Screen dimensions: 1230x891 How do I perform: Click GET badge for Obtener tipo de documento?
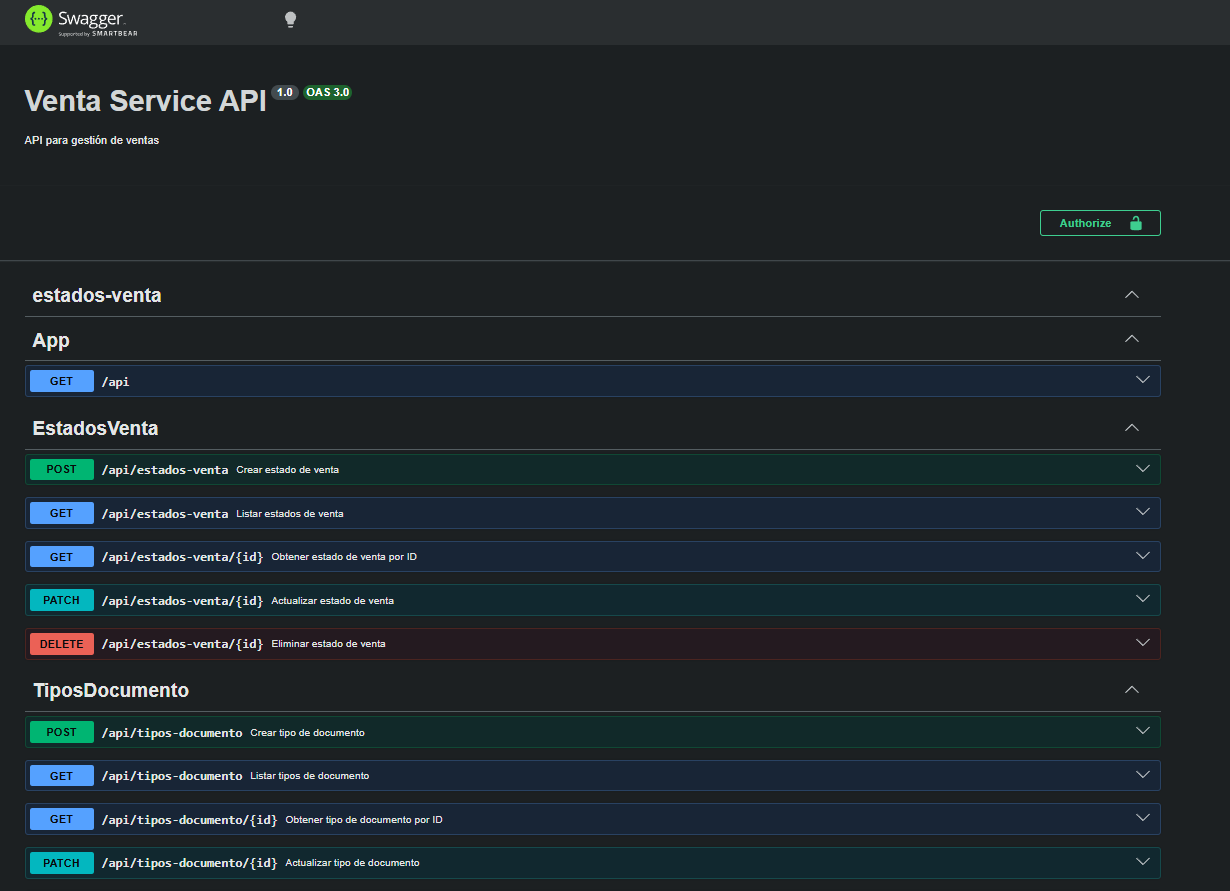pyautogui.click(x=62, y=819)
